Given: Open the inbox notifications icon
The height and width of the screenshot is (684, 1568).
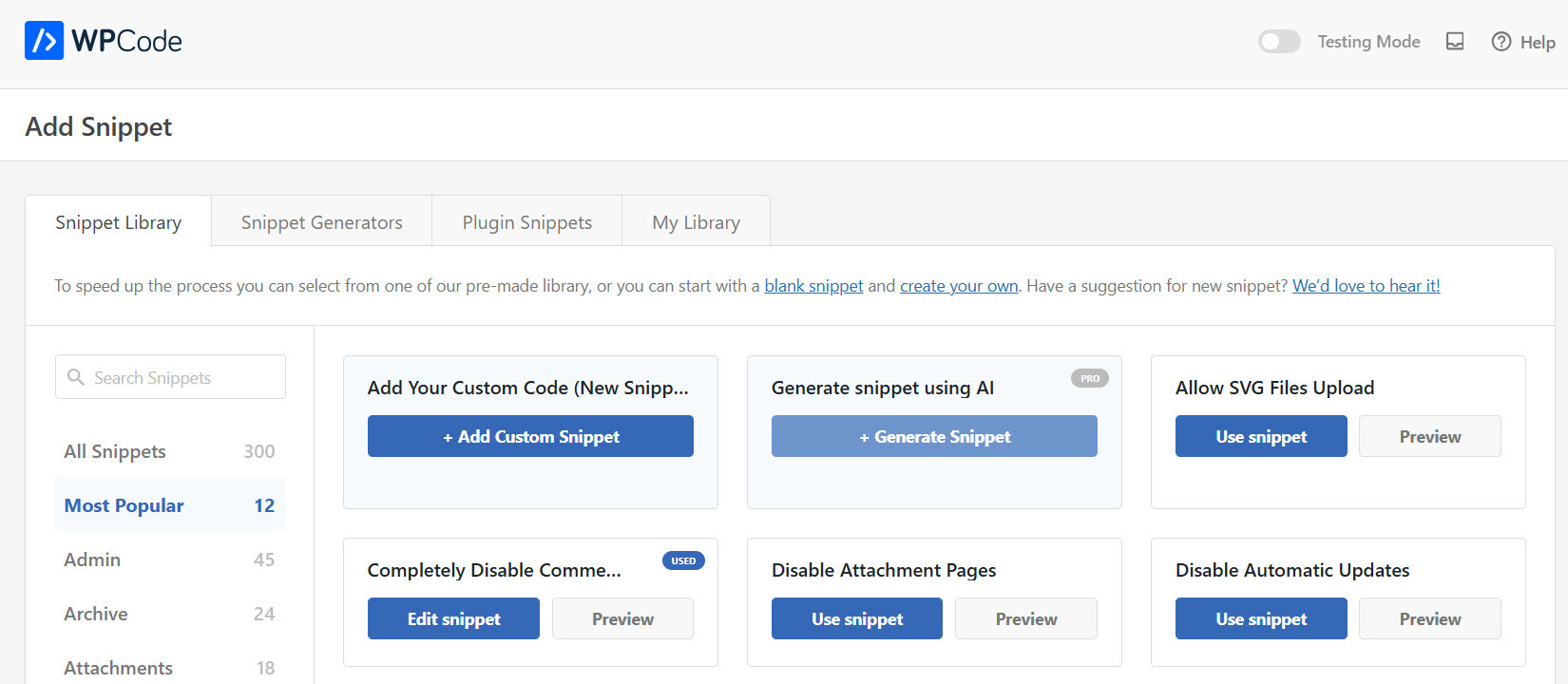Looking at the screenshot, I should 1455,41.
